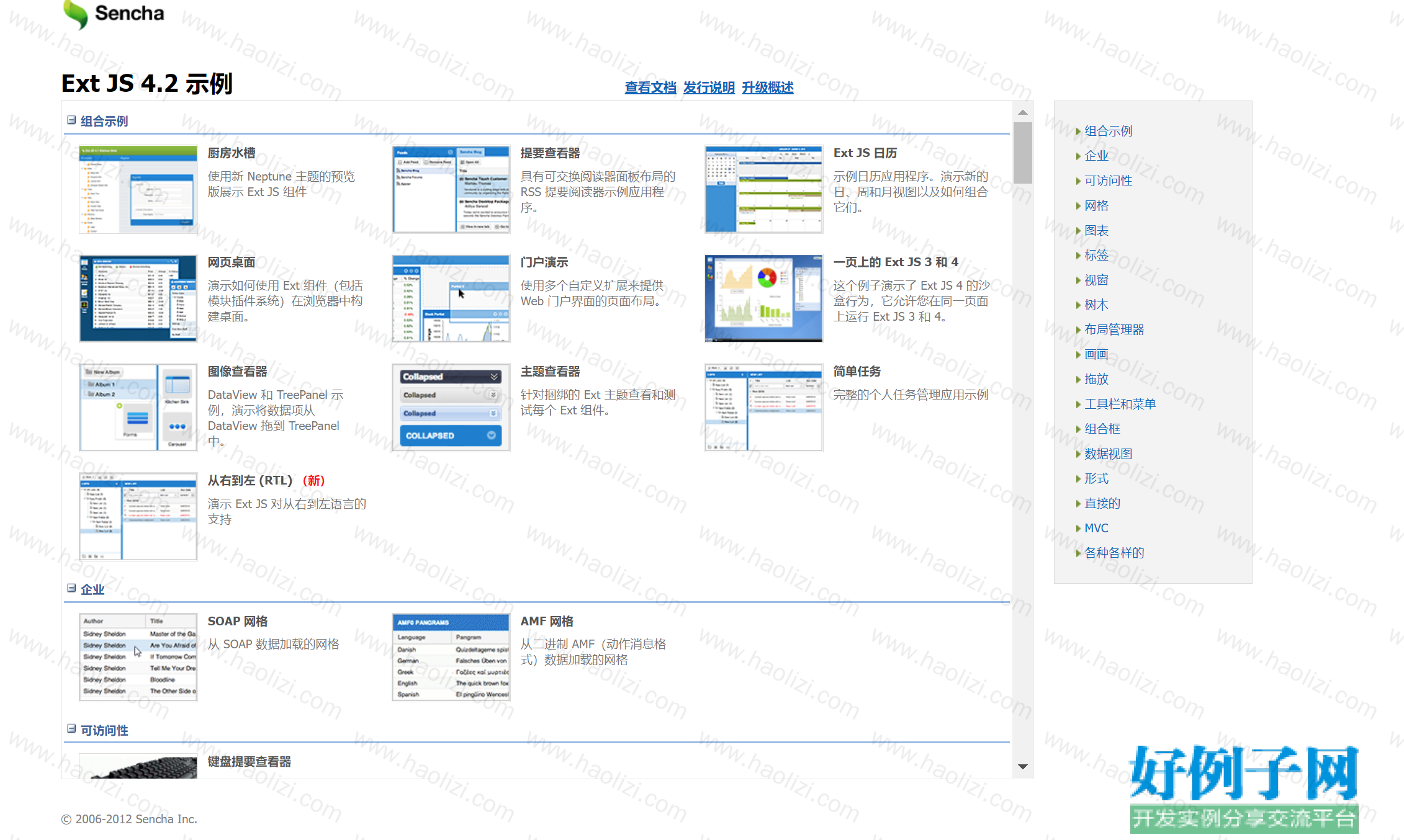Click the vertical scrollbar thumb
Screen dimensions: 1404x840
(x=1022, y=153)
